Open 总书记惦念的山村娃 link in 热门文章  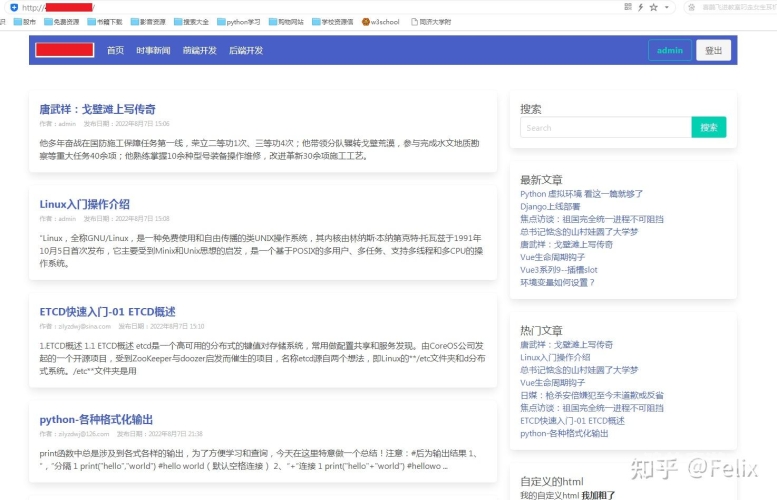point(579,370)
